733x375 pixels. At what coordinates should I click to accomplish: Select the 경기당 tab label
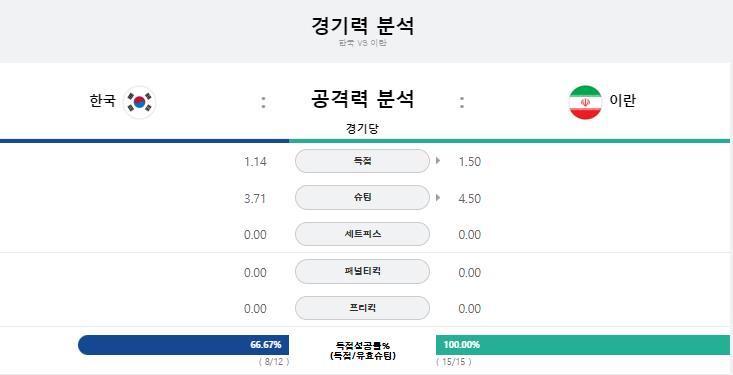click(362, 129)
